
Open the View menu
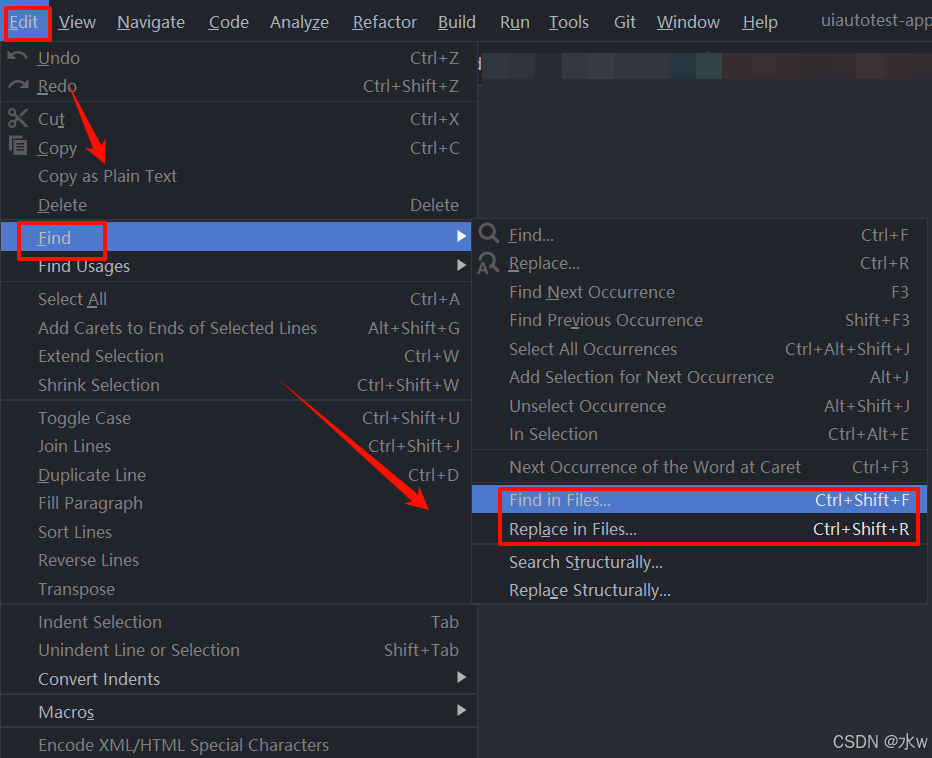point(77,22)
